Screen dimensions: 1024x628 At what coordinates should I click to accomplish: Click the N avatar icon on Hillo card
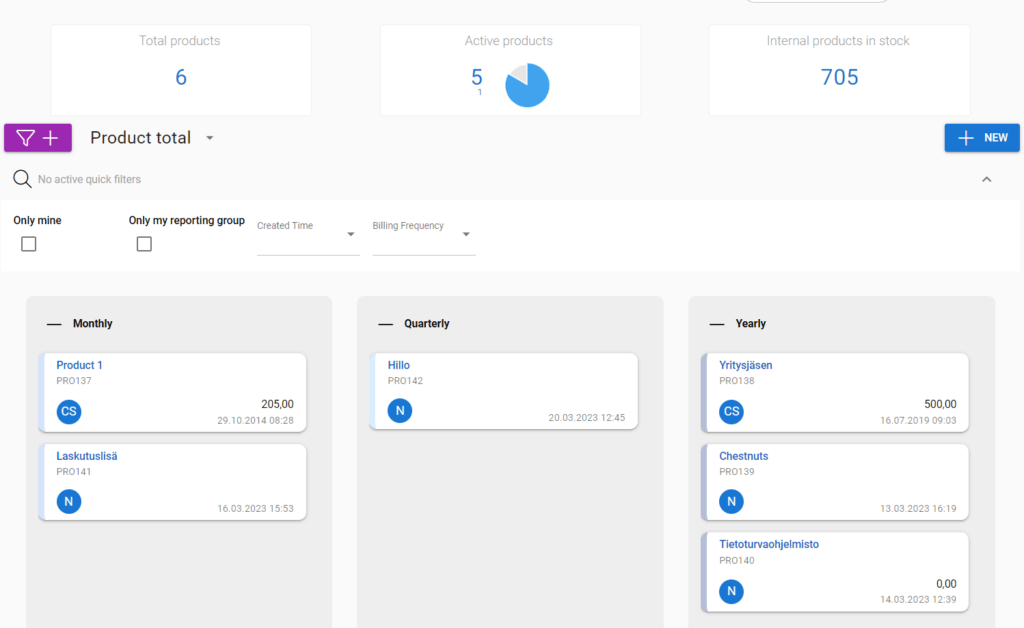coord(399,410)
